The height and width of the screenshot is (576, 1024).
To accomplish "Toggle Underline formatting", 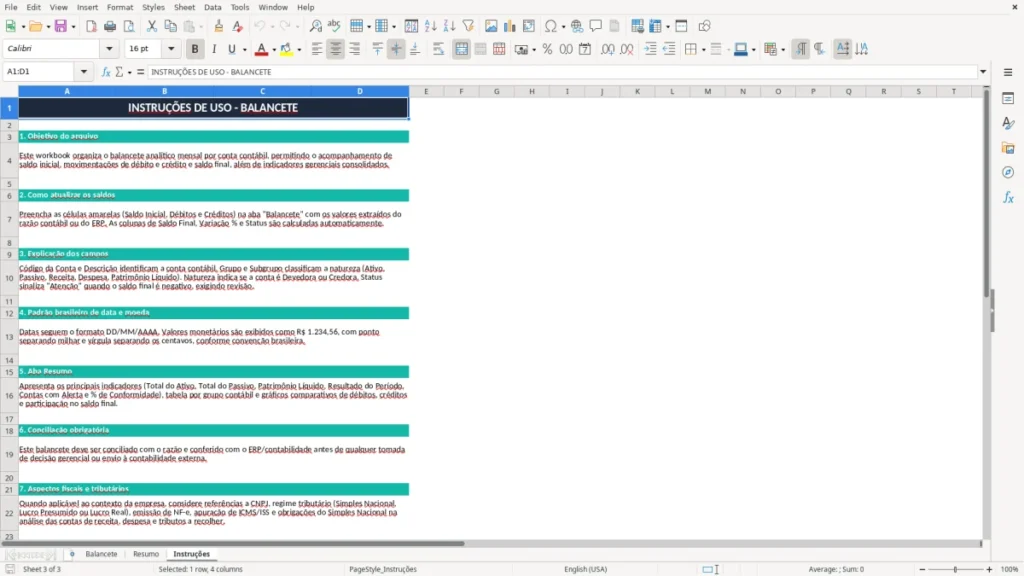I will point(231,49).
